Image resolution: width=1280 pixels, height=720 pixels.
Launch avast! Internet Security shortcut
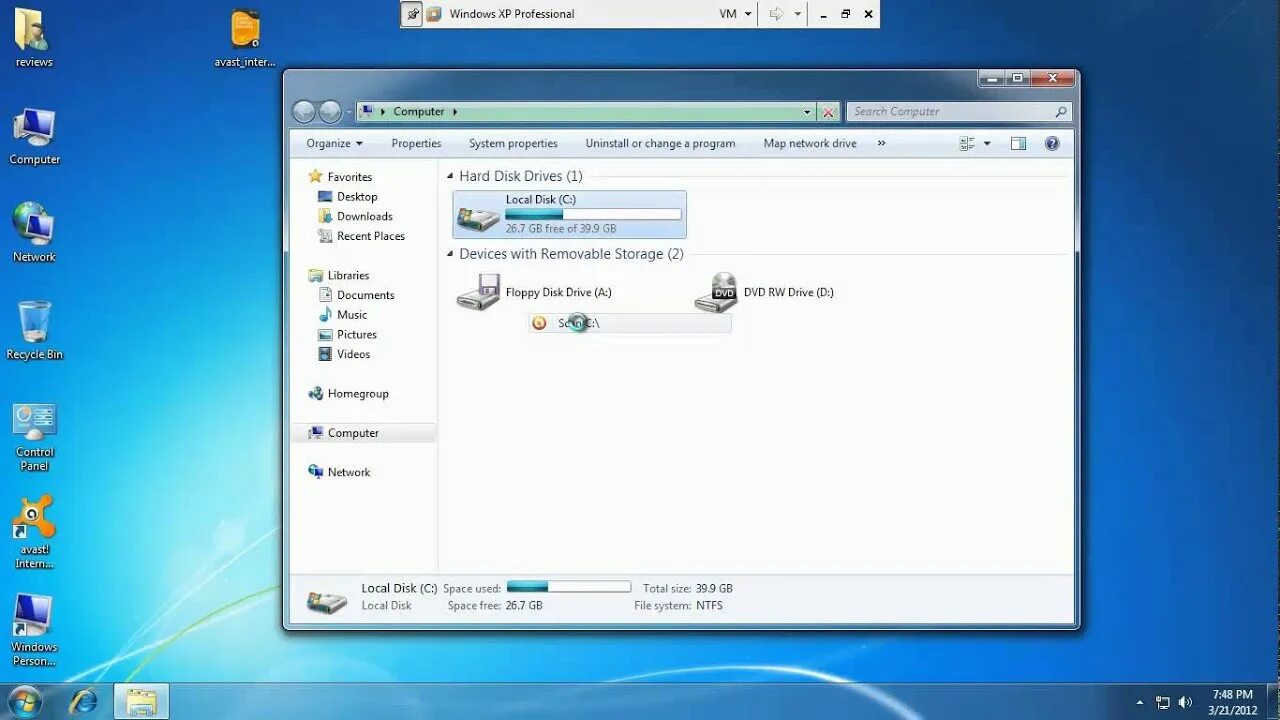(x=35, y=532)
